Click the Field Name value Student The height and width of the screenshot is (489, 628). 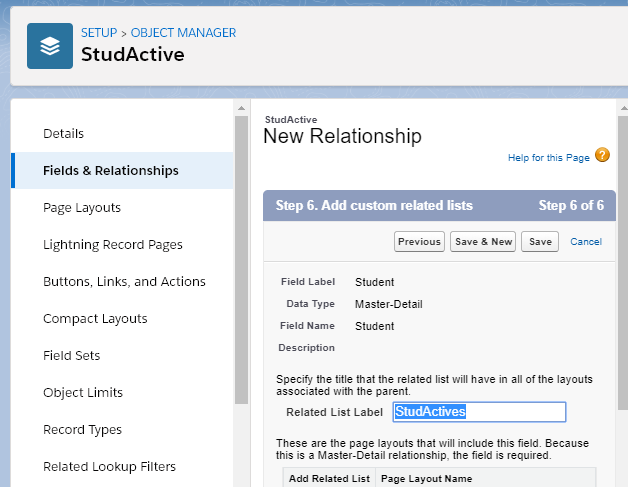click(374, 326)
